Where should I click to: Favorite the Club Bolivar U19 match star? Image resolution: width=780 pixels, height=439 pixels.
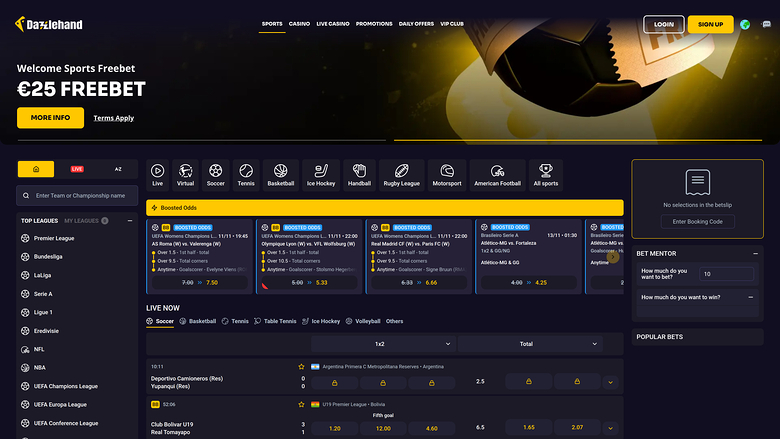[301, 404]
